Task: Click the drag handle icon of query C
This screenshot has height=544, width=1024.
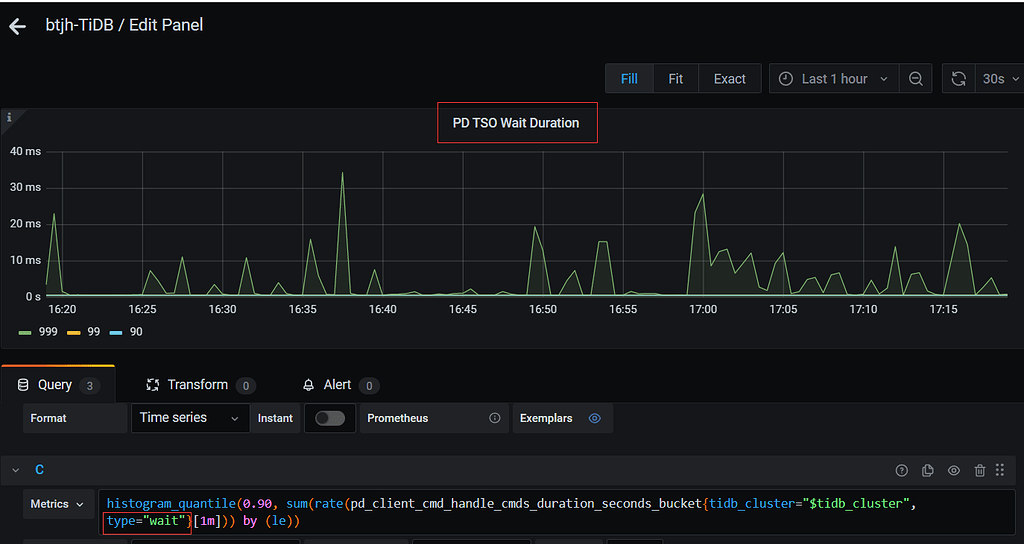Action: click(1001, 470)
